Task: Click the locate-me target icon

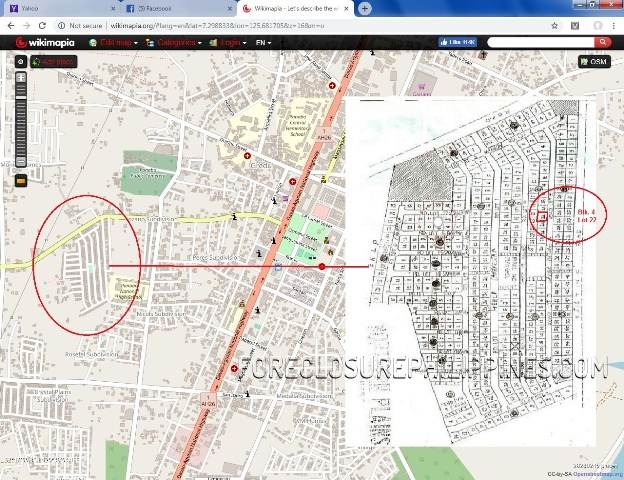Action: tap(20, 62)
